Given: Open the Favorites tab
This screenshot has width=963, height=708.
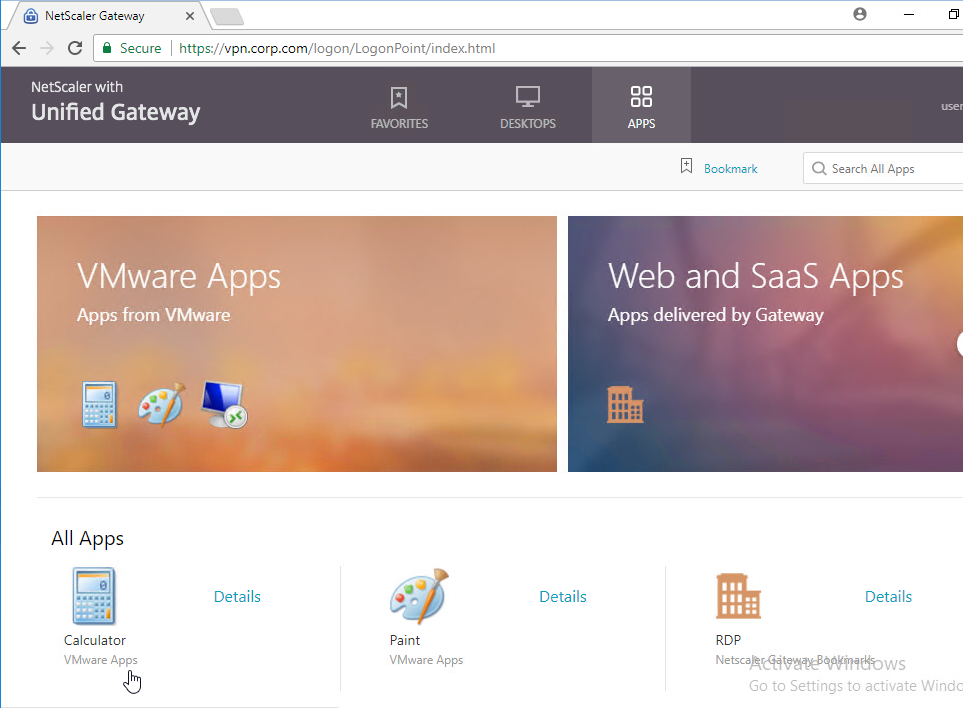Looking at the screenshot, I should coord(399,107).
